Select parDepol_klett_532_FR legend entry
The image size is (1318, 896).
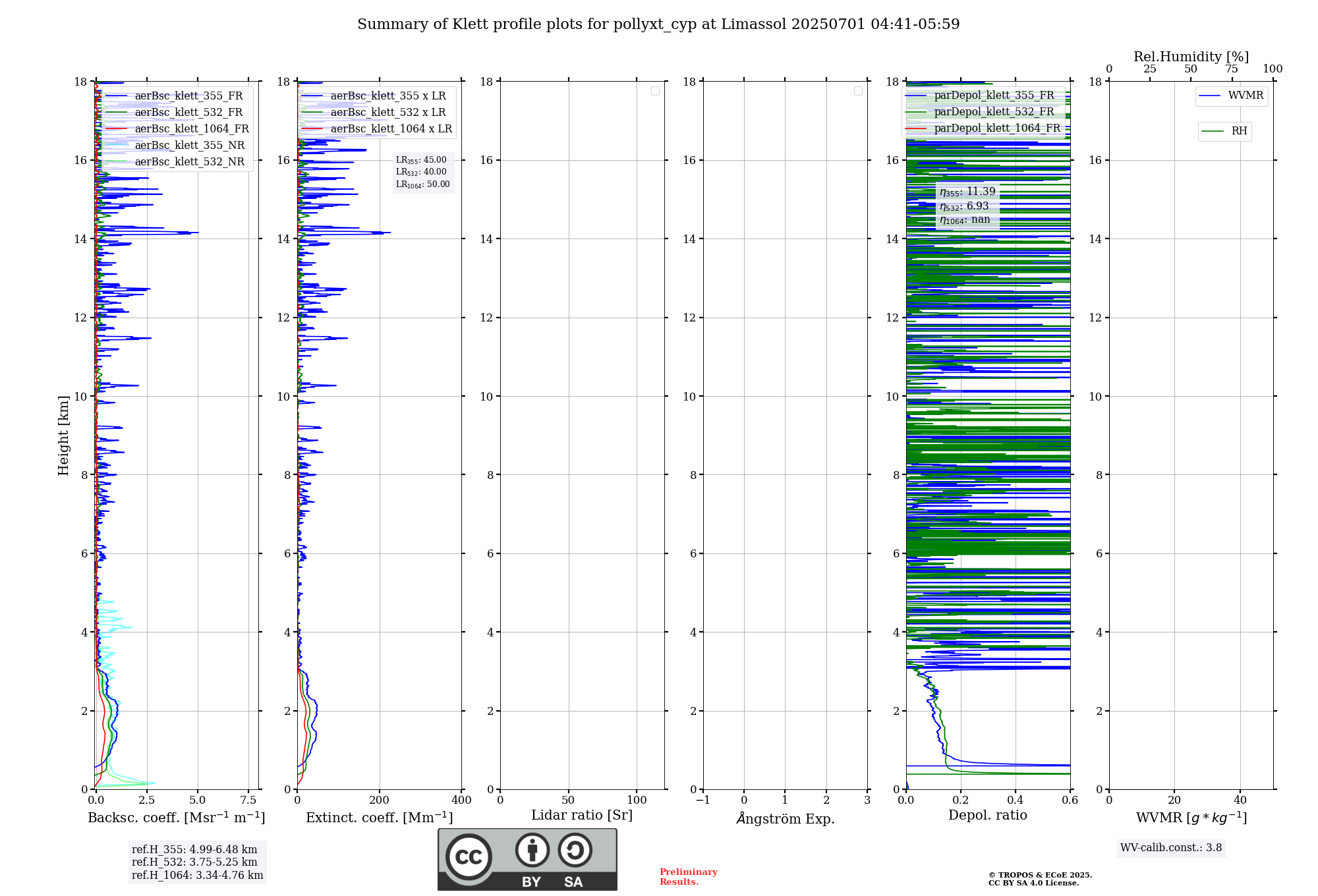982,111
